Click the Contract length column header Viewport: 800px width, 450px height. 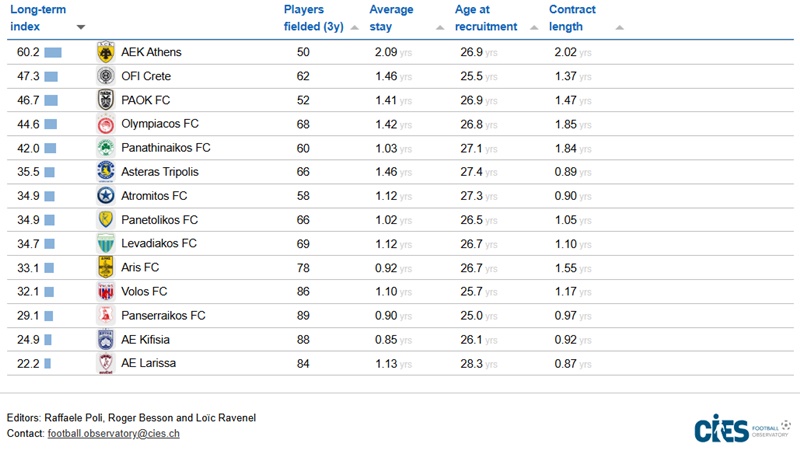pyautogui.click(x=572, y=18)
